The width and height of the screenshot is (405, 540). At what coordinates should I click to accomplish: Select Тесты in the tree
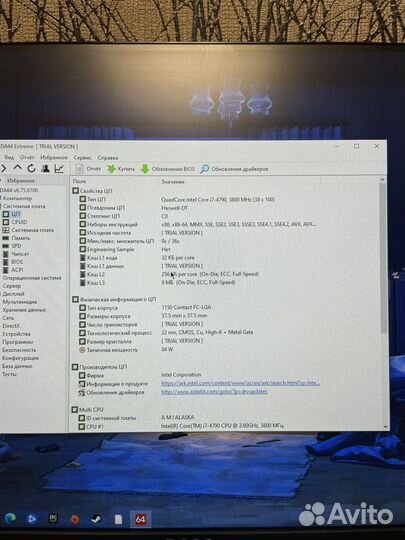click(9, 374)
